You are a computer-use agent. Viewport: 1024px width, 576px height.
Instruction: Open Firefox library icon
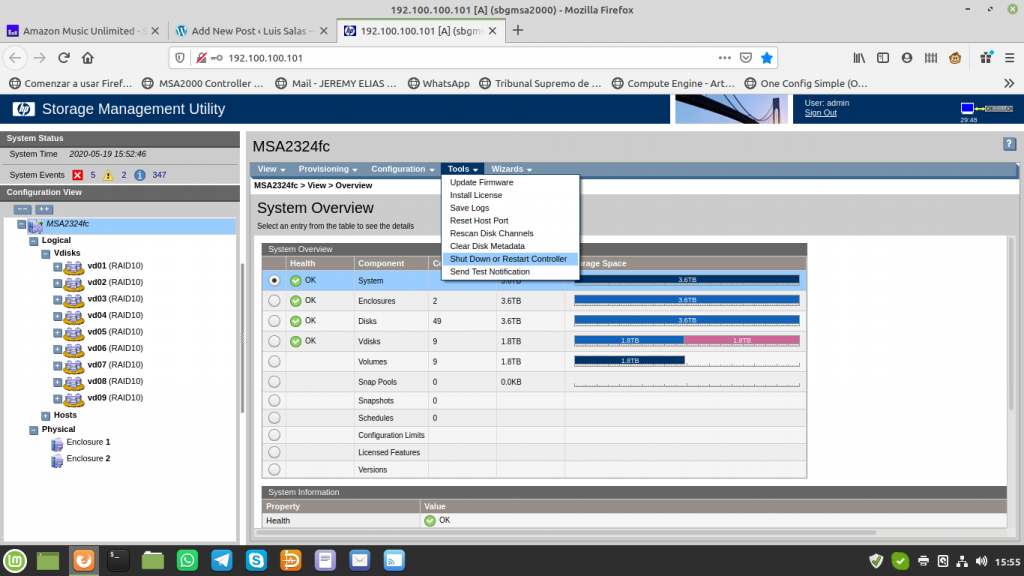click(859, 57)
